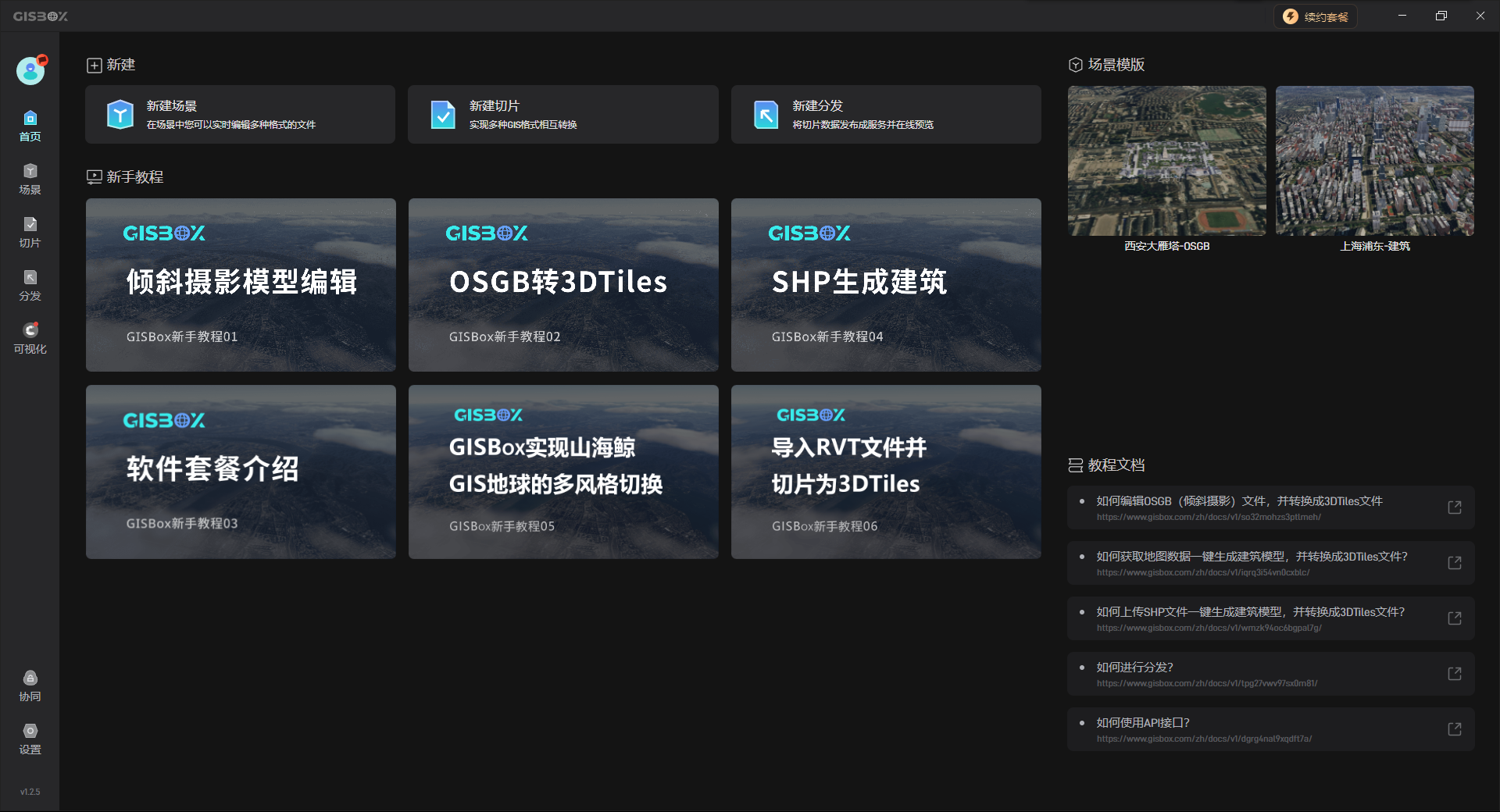Open the 新建分发 distribution card

pyautogui.click(x=886, y=115)
